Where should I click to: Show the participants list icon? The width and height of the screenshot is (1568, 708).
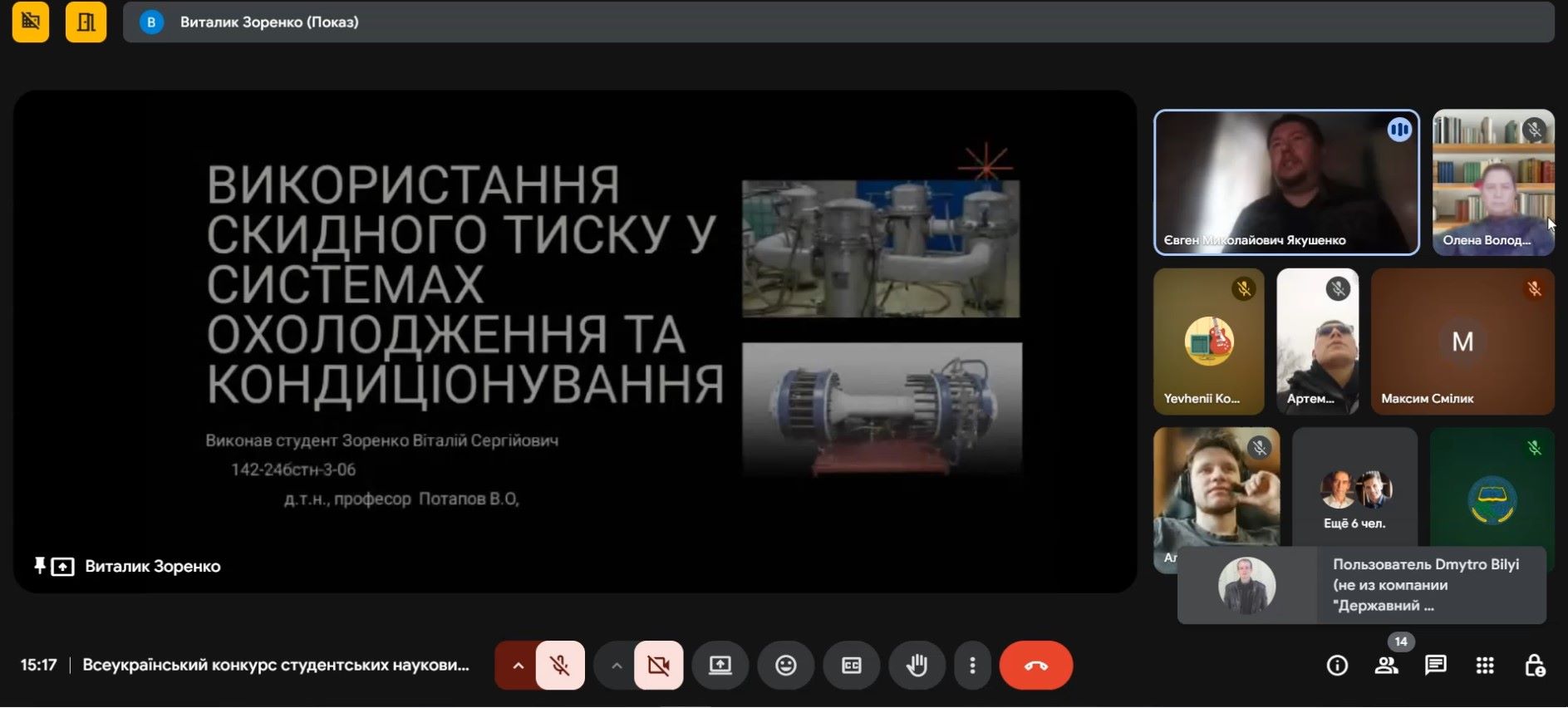point(1386,666)
